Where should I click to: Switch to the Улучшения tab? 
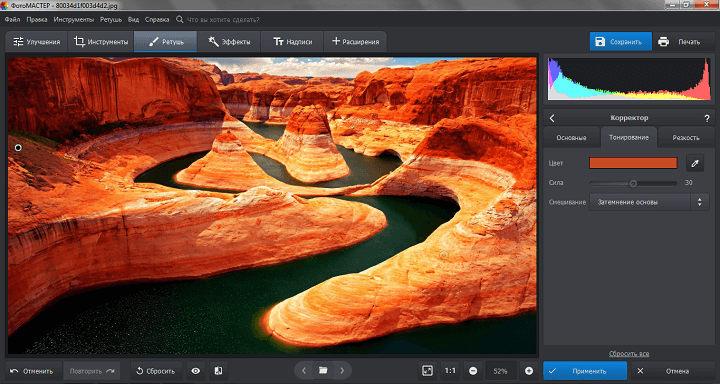(37, 41)
